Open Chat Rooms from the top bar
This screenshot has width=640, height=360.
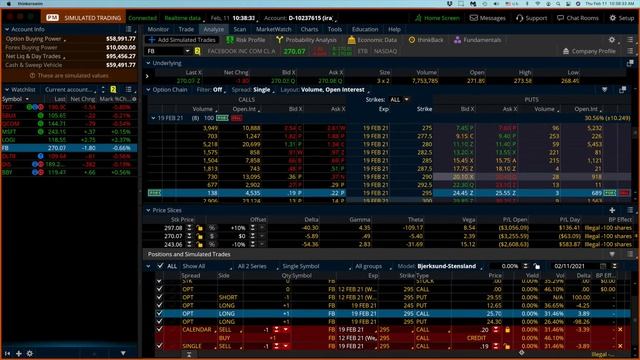click(578, 18)
